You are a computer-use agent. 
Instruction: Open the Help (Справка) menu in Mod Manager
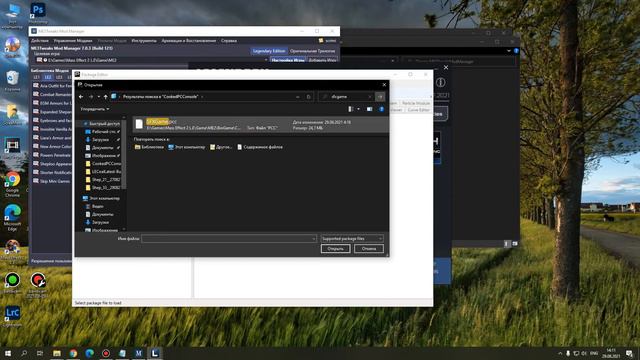coord(229,41)
